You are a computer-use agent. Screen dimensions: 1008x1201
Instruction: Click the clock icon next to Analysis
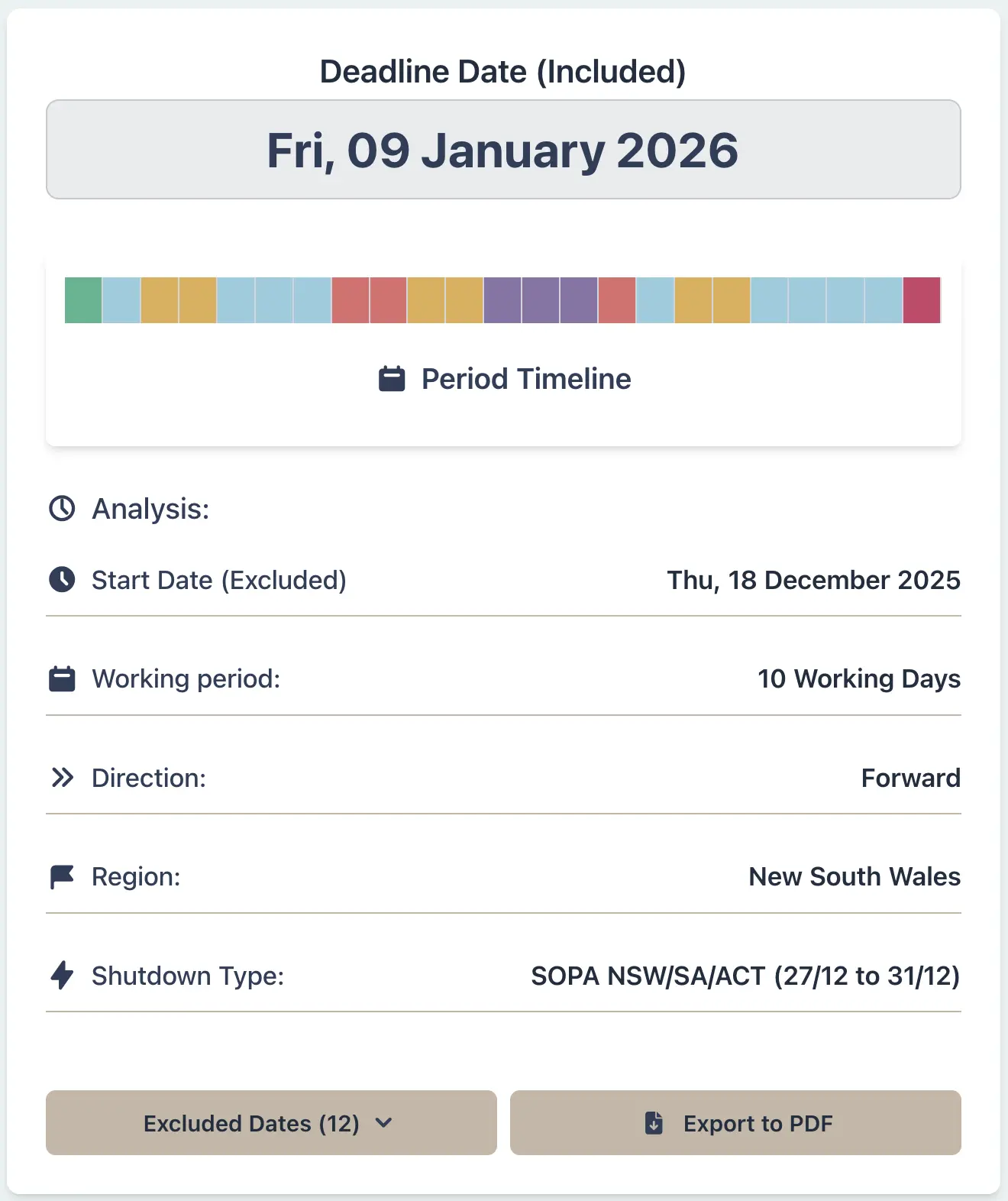coord(63,508)
